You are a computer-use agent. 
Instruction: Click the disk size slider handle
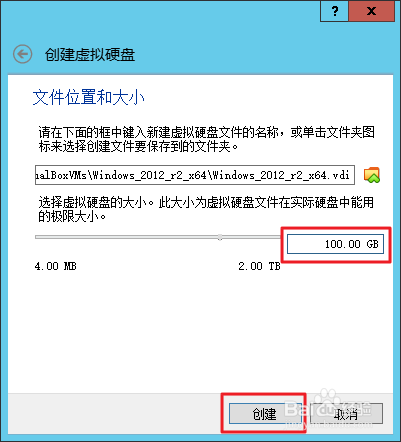[x=220, y=237]
